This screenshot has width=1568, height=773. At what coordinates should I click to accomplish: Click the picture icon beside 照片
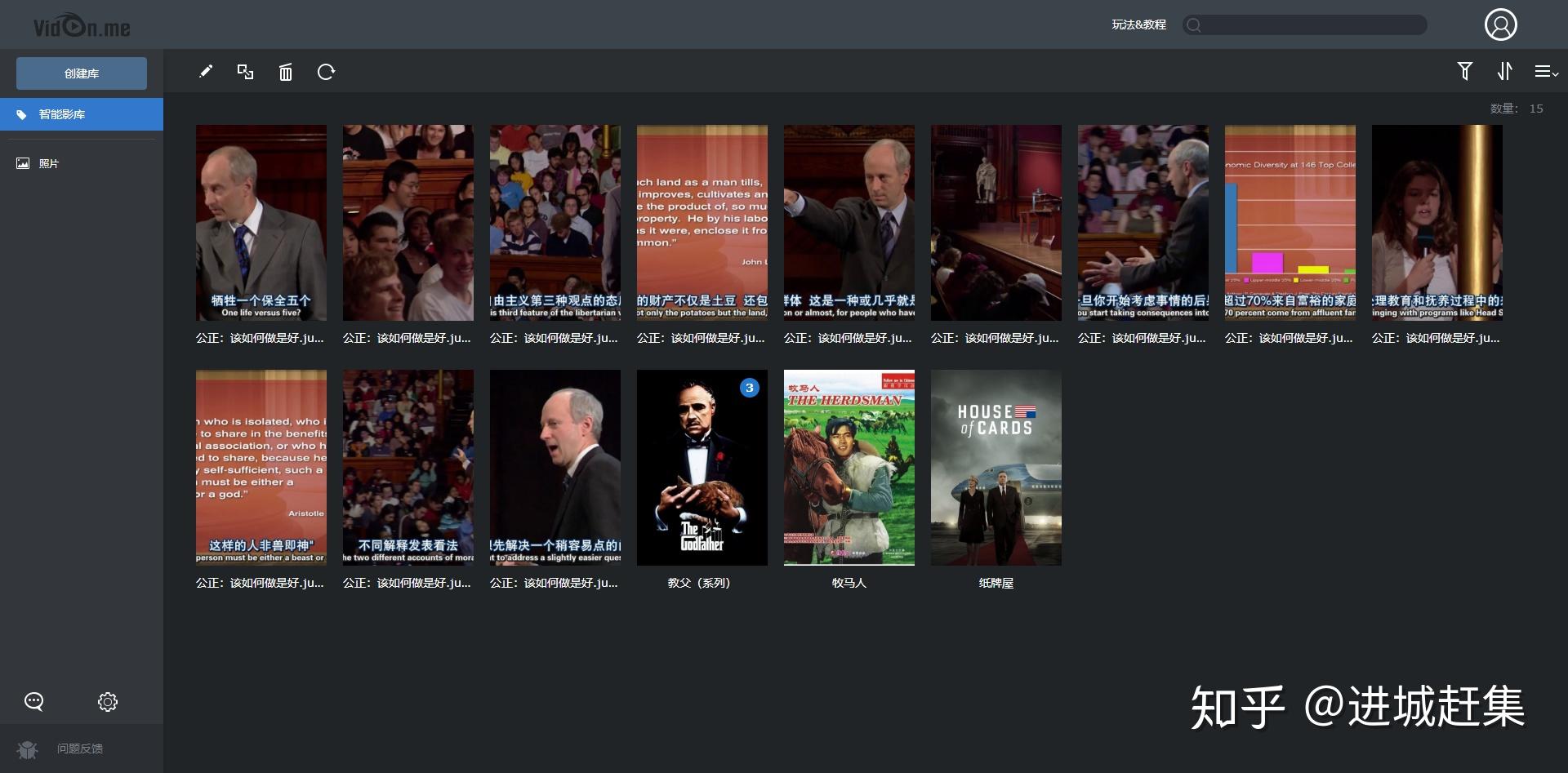tap(23, 163)
